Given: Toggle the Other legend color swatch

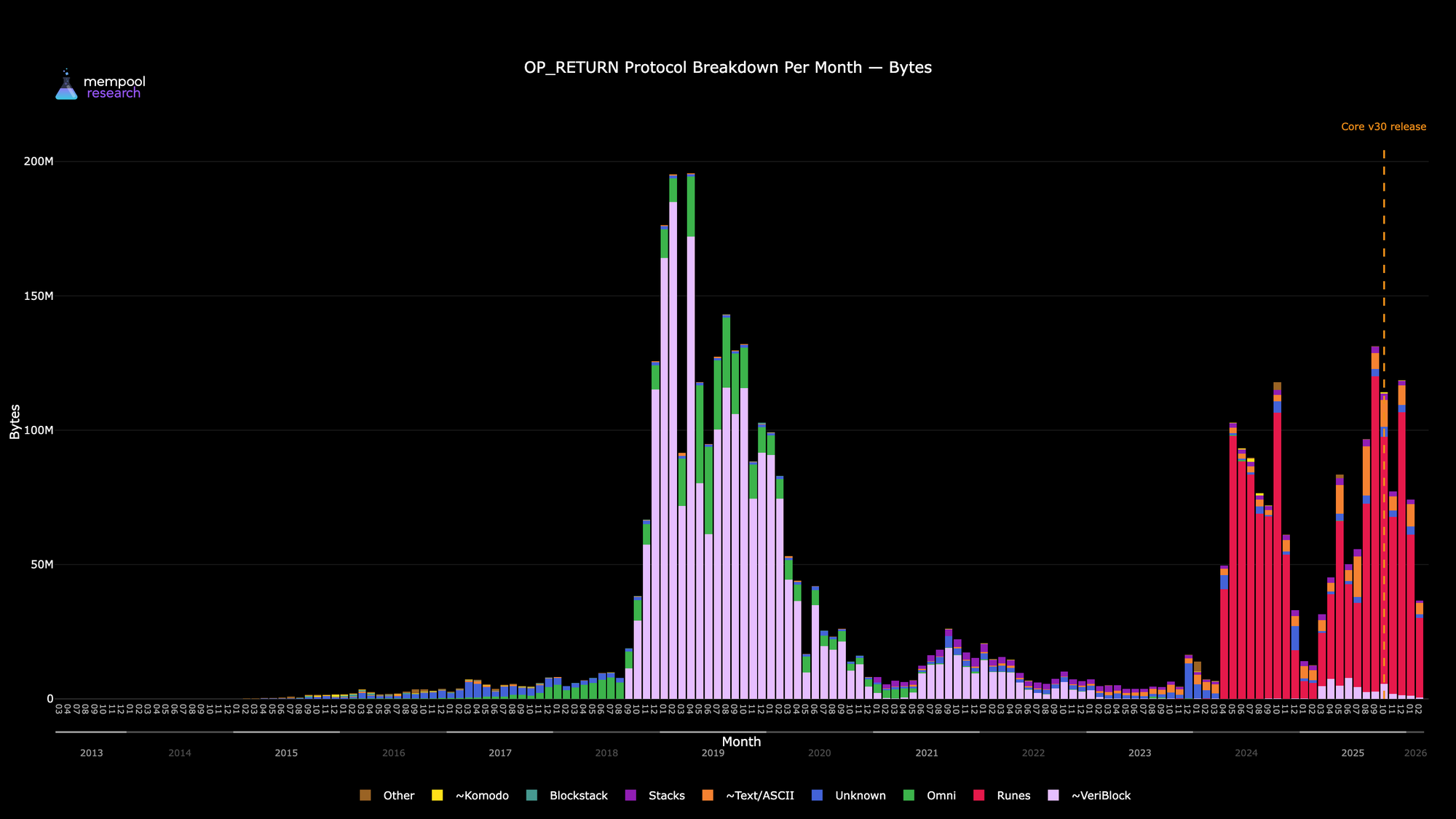Looking at the screenshot, I should [365, 796].
